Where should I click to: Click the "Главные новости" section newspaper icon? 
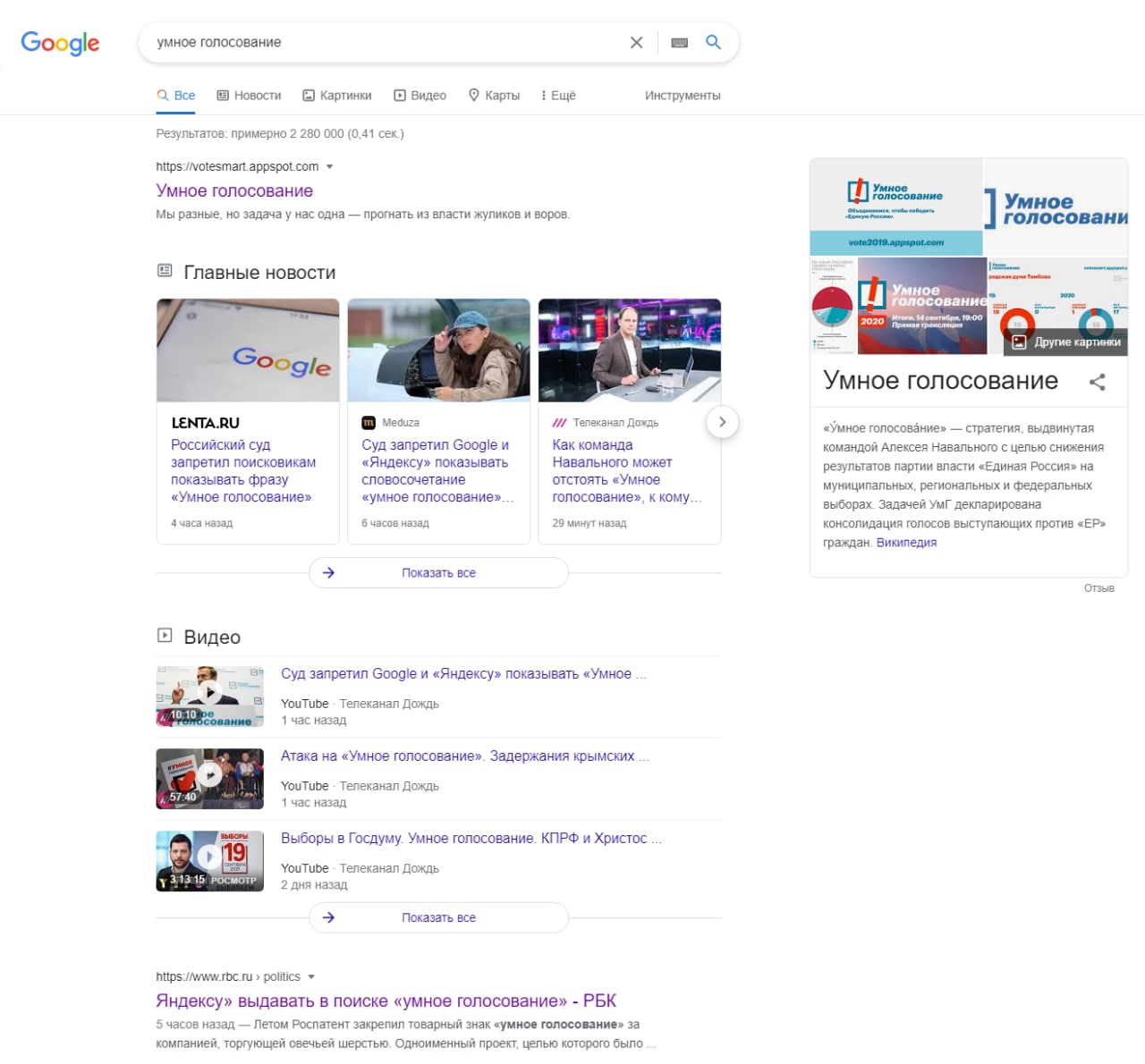[165, 270]
